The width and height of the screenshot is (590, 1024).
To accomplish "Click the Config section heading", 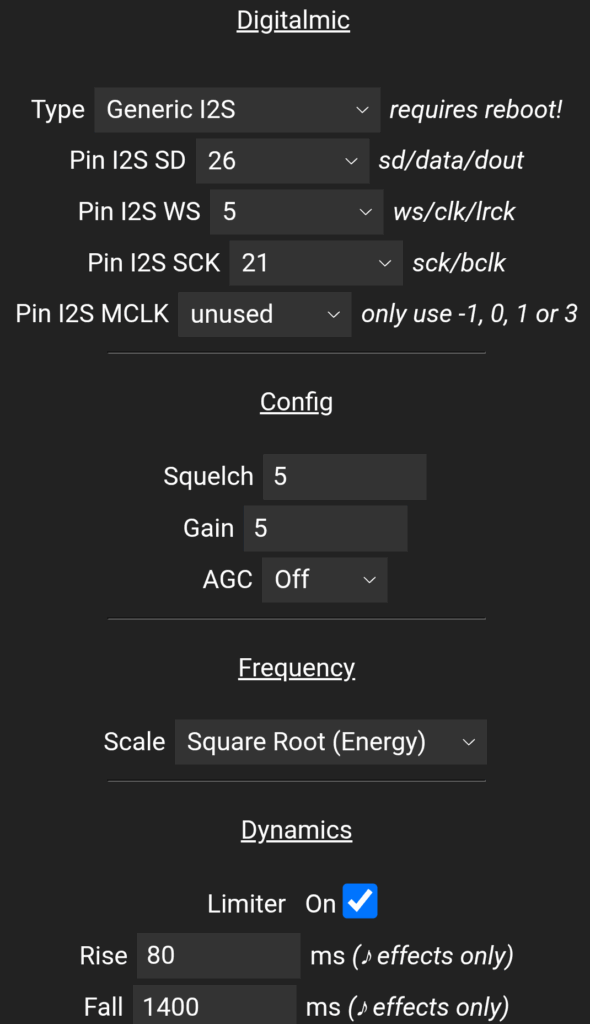I will click(297, 402).
